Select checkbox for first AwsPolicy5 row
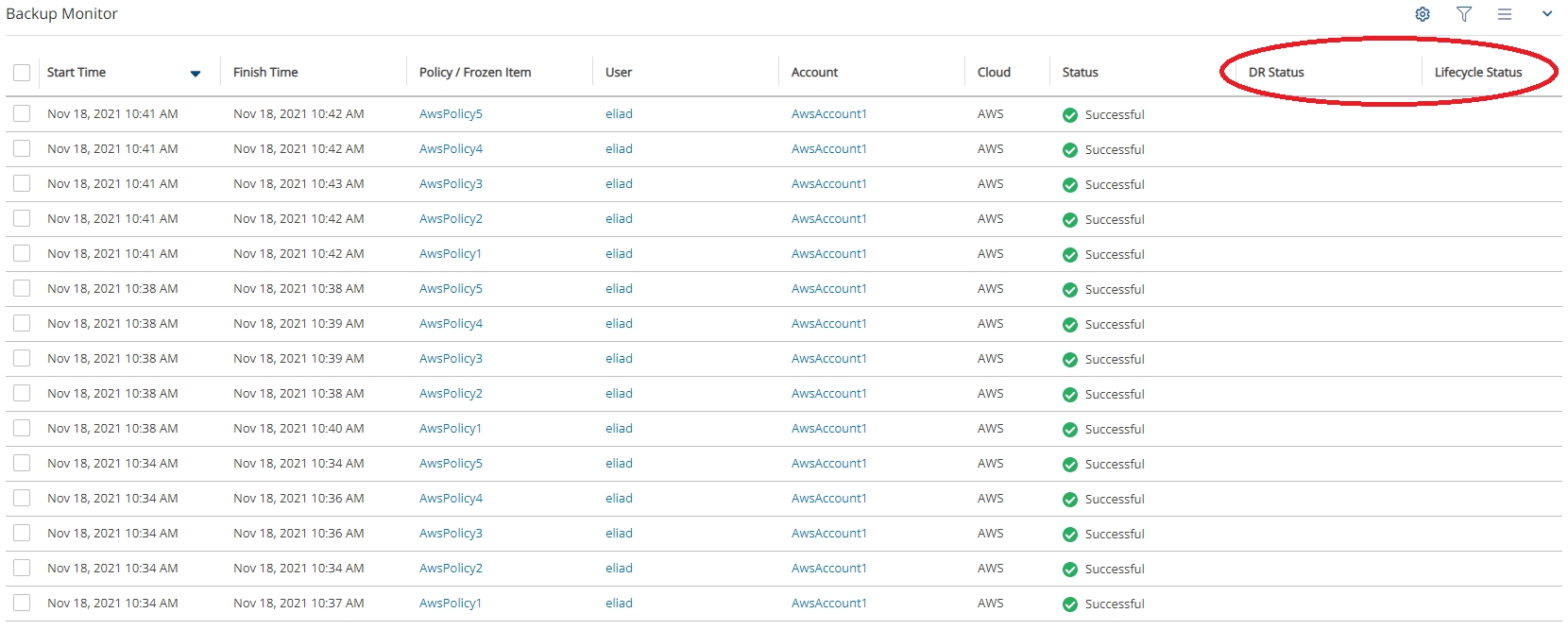The image size is (1568, 630). coord(22,114)
